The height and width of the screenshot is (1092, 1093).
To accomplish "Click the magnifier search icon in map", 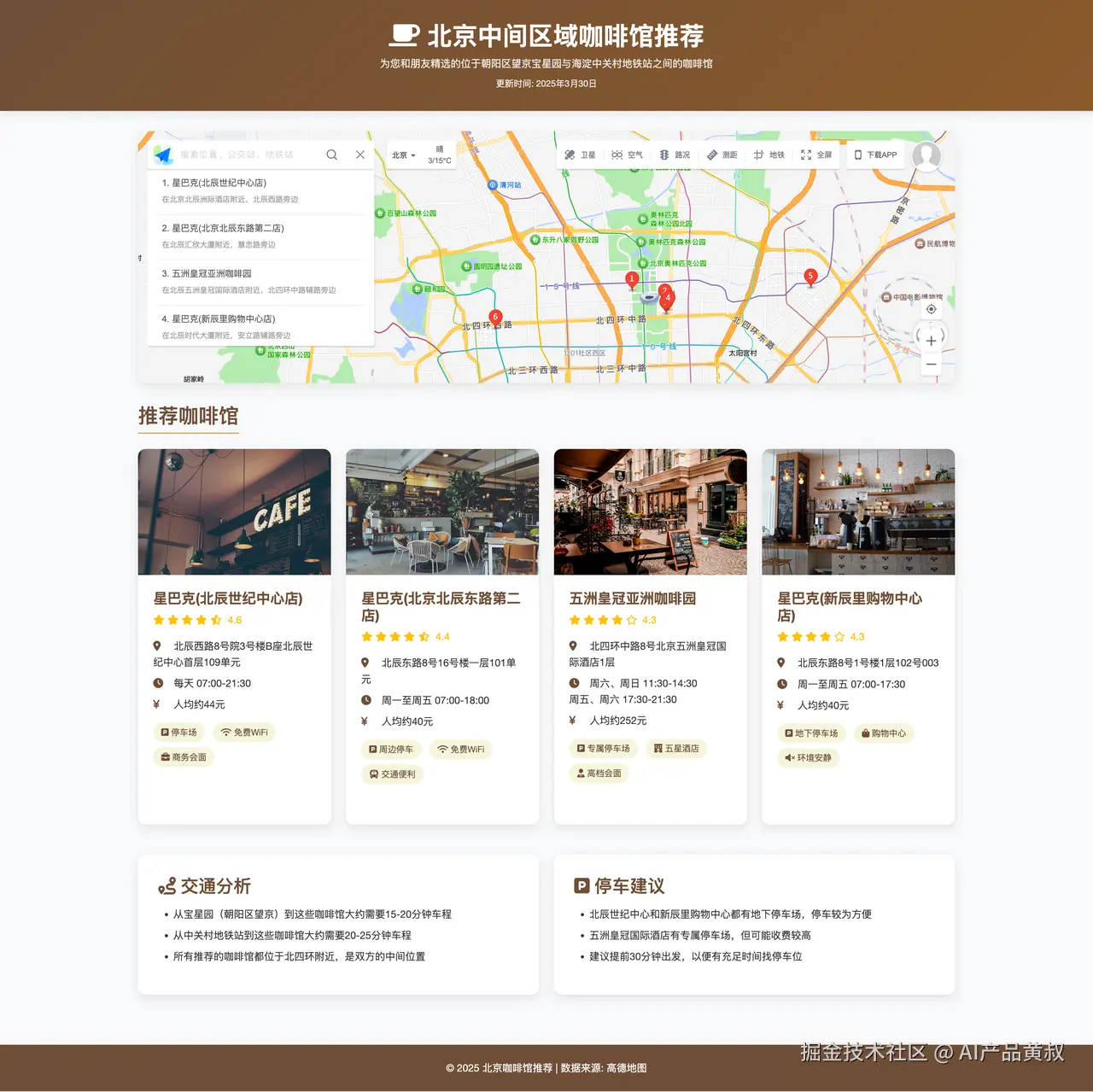I will [331, 155].
